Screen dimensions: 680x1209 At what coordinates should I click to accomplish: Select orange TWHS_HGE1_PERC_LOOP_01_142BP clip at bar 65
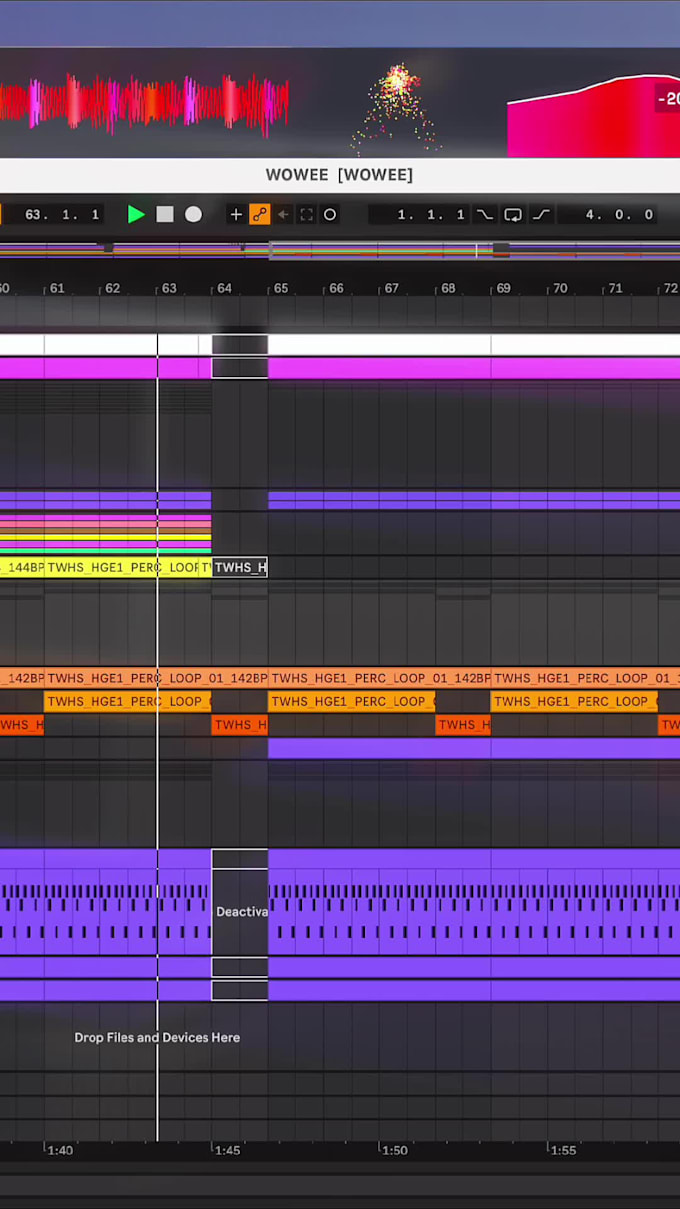[x=379, y=678]
